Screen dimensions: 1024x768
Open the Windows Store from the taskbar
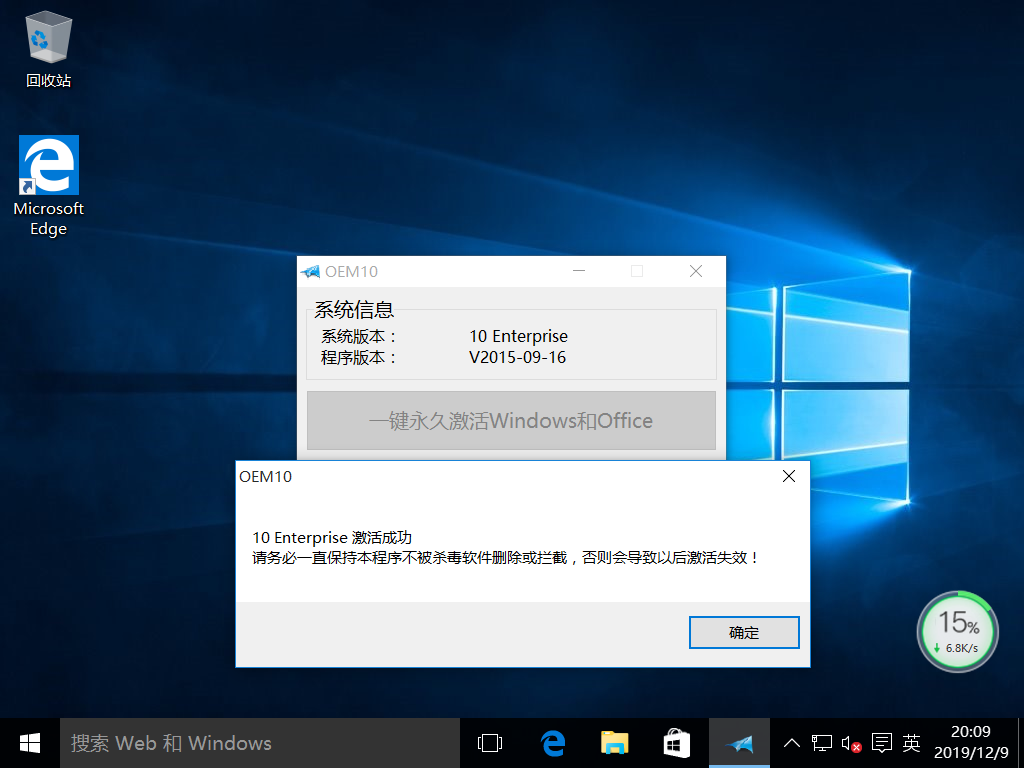[x=675, y=743]
